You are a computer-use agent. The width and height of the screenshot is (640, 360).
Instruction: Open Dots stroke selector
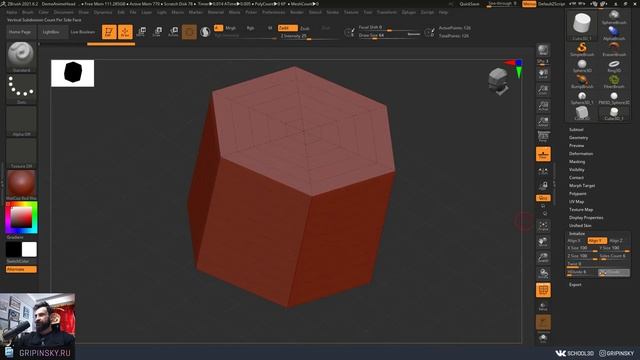[21, 89]
